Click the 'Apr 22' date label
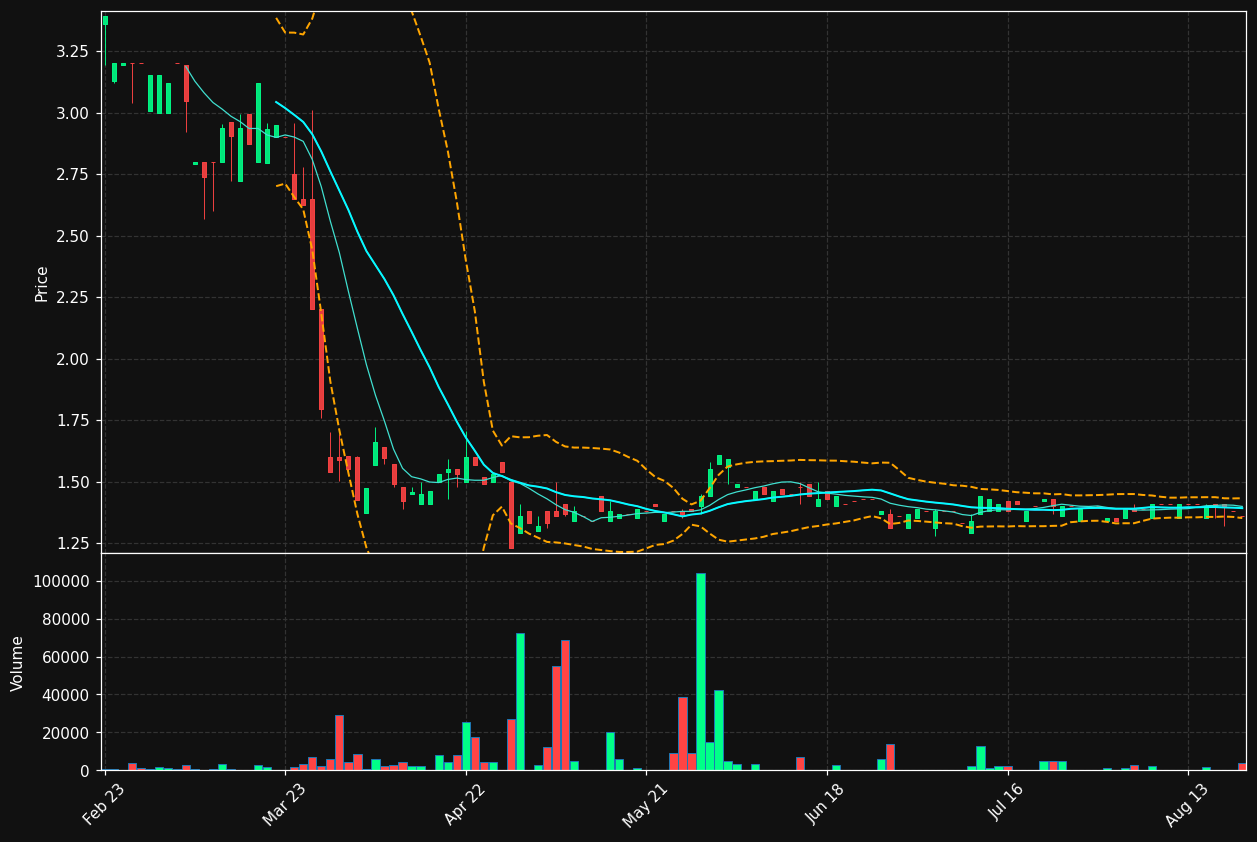Screen dimensions: 1257x842 tap(465, 805)
